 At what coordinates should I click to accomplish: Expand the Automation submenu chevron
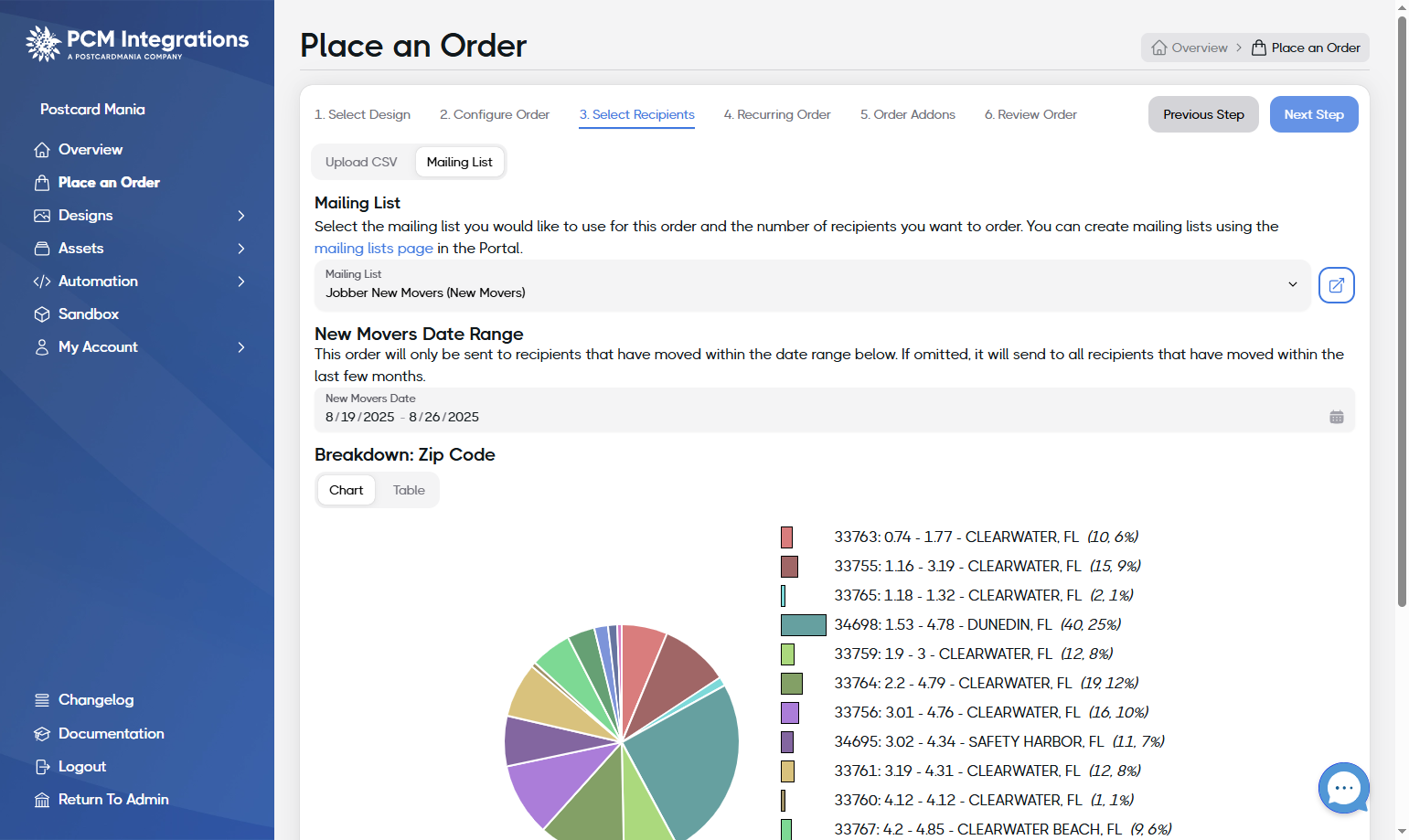[241, 282]
